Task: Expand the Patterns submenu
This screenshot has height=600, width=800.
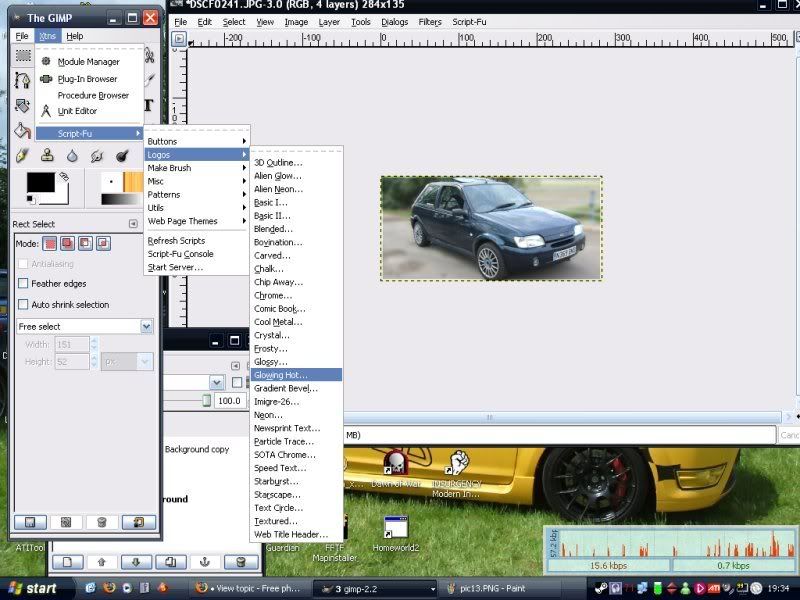Action: (x=196, y=194)
